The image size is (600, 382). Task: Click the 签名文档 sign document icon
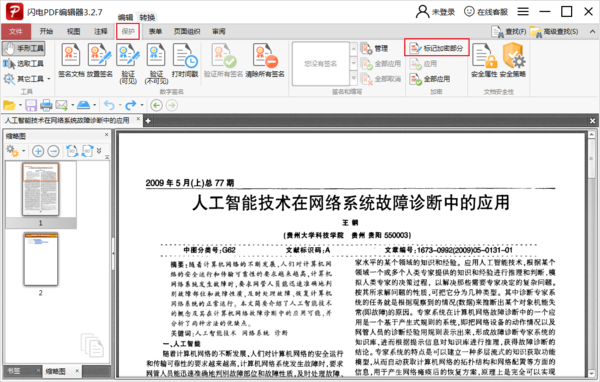click(71, 60)
